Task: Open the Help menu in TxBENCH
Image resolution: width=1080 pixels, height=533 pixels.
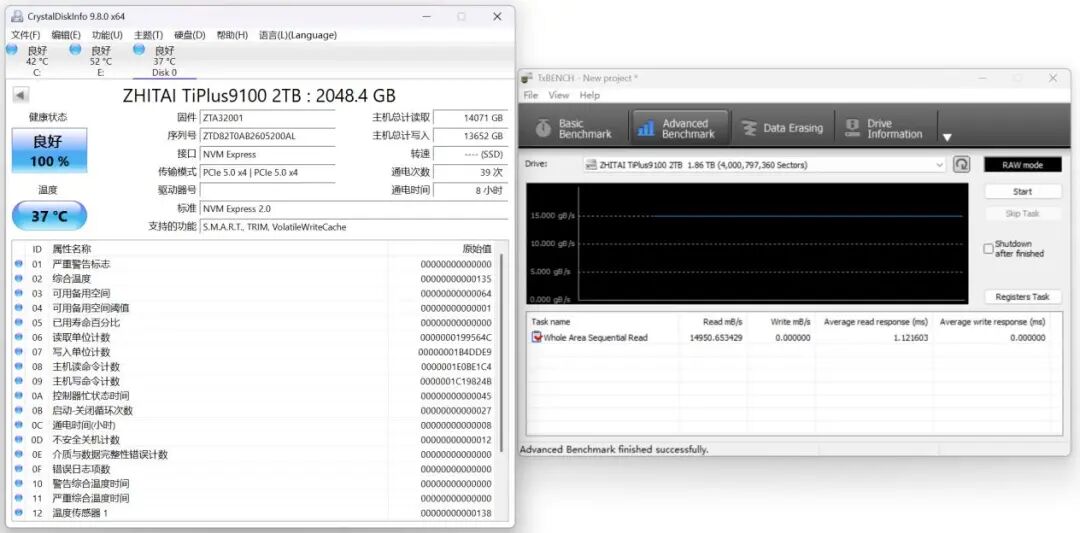Action: pos(590,95)
